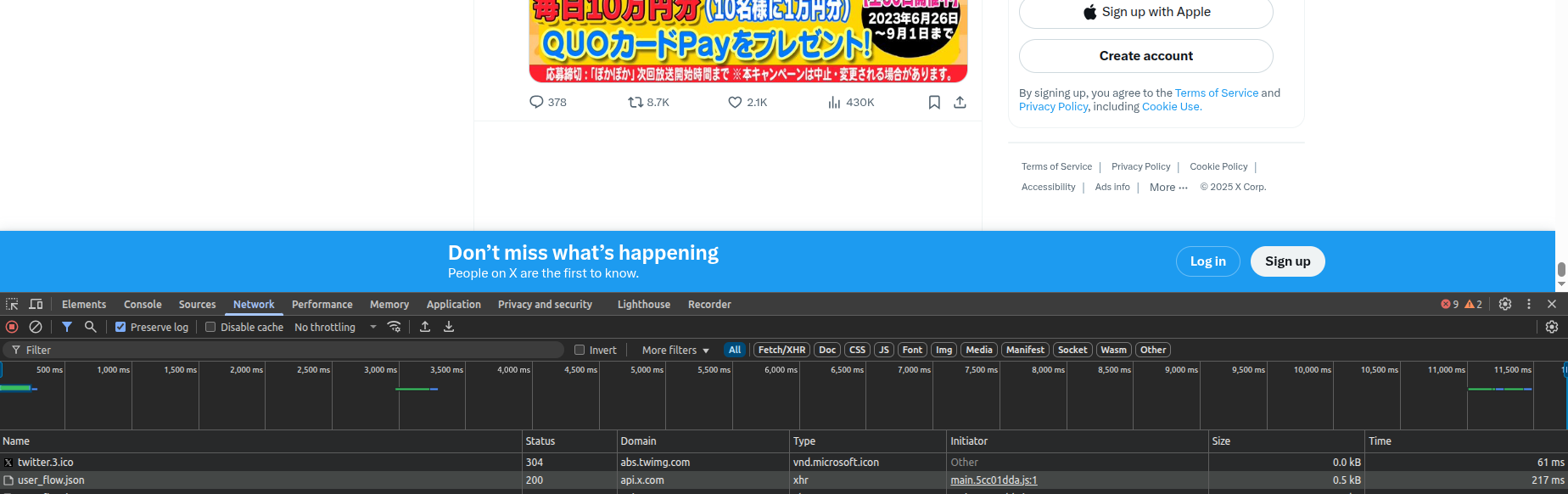Switch to the Elements tab

click(x=84, y=304)
